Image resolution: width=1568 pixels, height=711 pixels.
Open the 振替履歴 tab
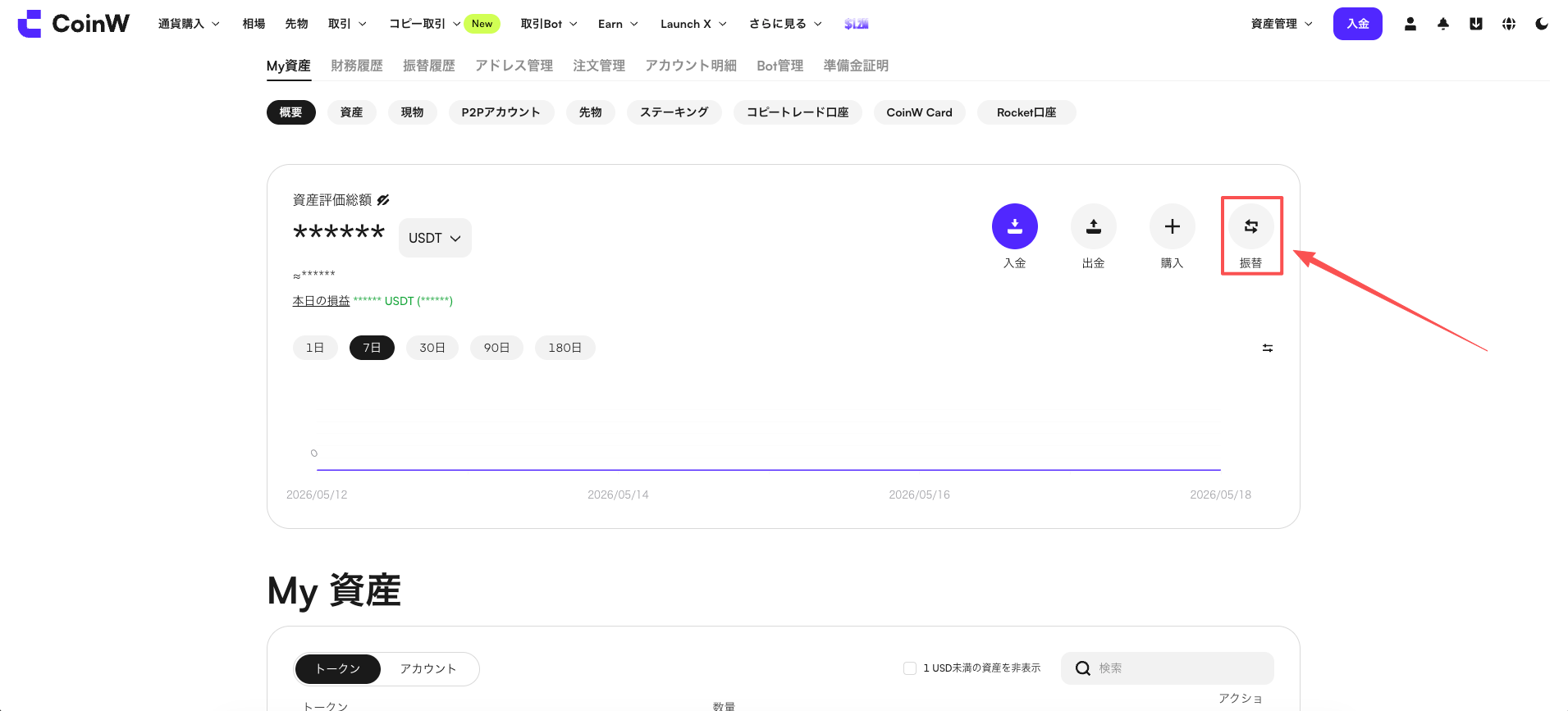point(429,66)
